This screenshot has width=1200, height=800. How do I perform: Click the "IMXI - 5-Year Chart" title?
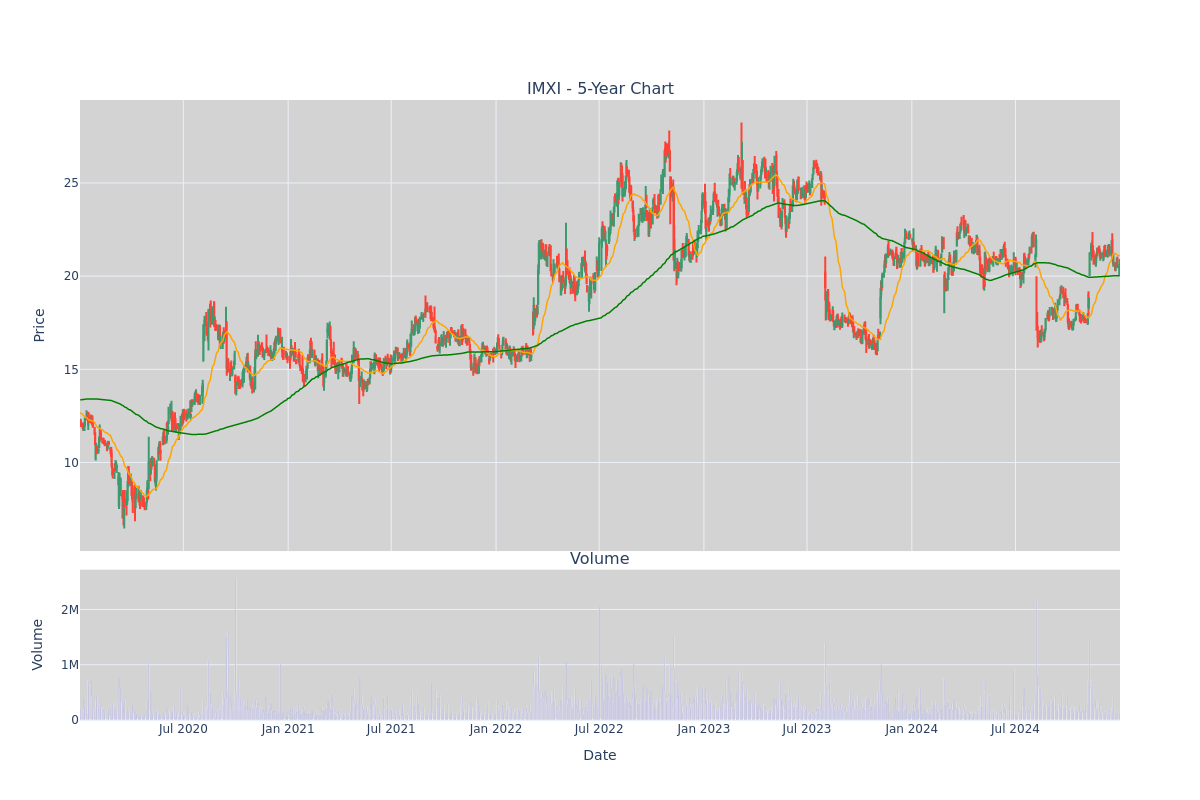click(600, 89)
